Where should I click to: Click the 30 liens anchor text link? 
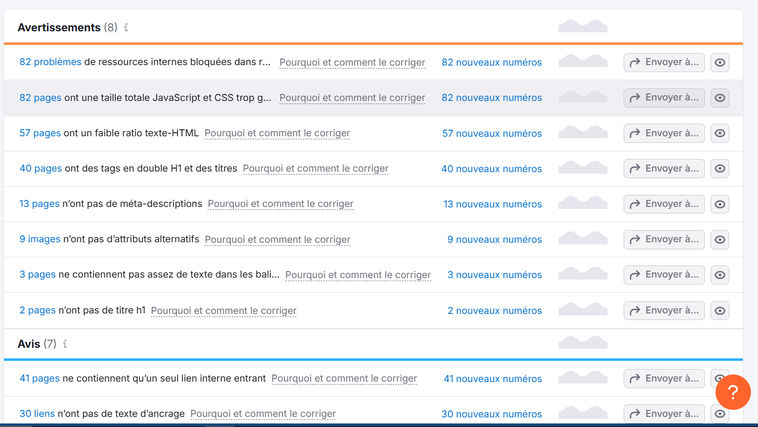pos(37,414)
